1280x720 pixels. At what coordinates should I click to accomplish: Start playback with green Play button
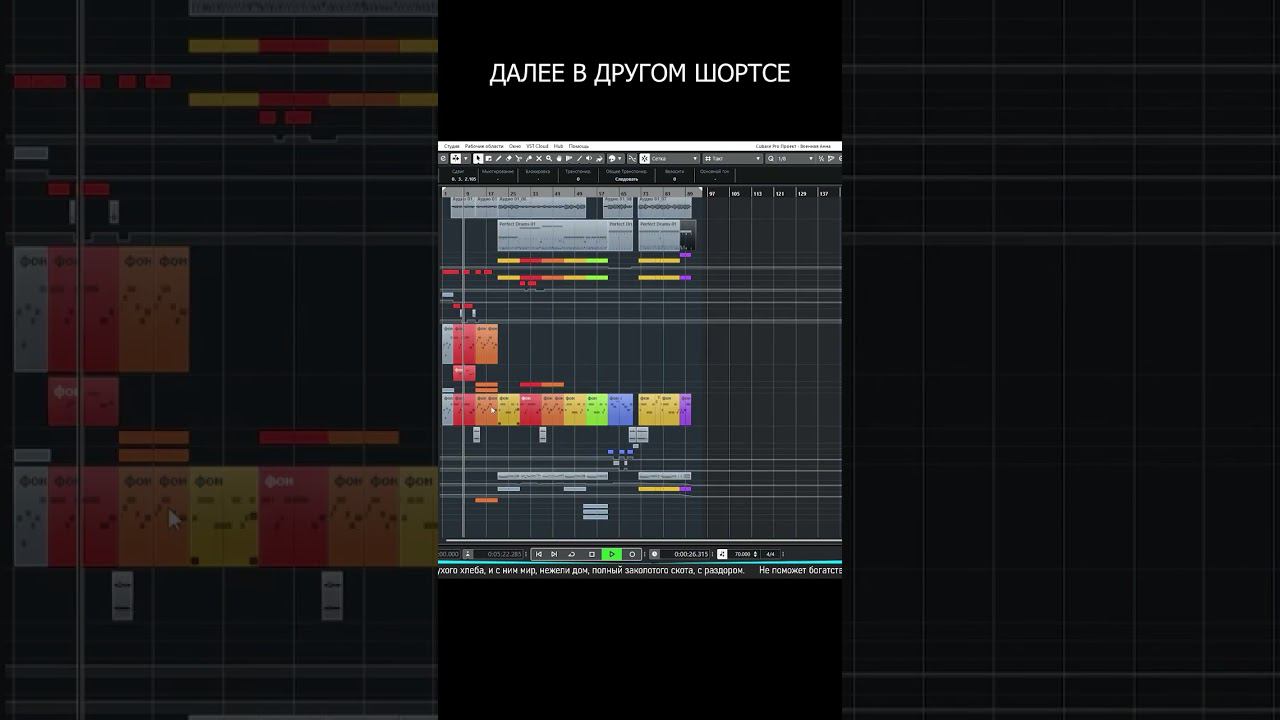(612, 554)
